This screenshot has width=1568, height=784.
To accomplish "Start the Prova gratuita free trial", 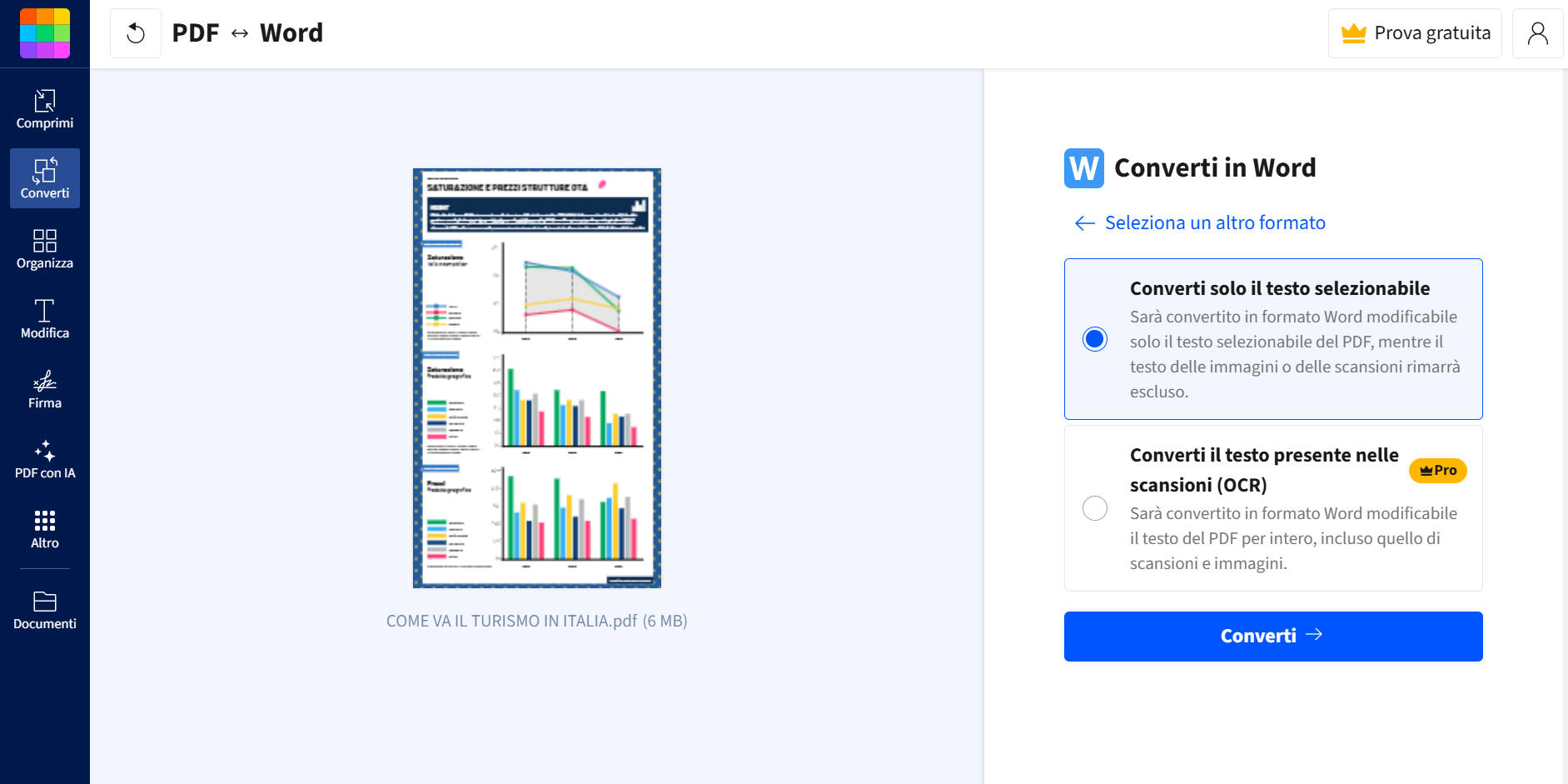I will 1415,33.
